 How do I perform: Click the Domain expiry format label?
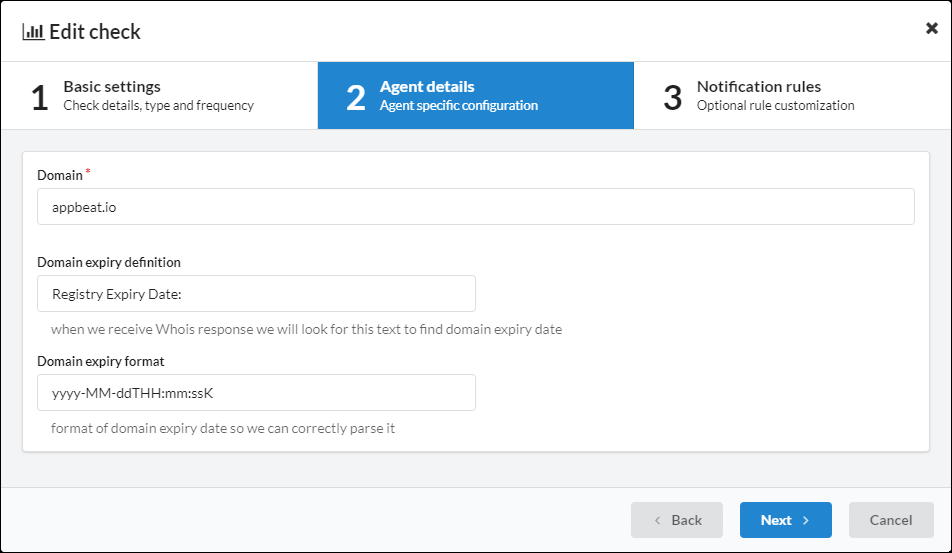(x=101, y=361)
